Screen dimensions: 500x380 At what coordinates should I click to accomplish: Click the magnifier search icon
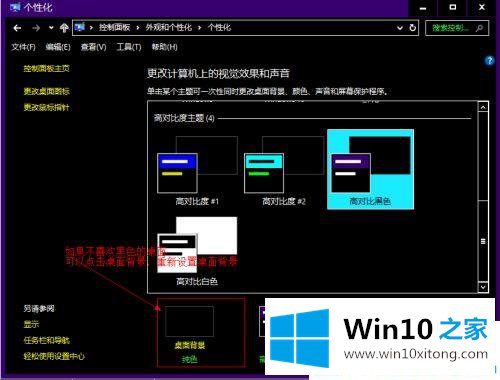click(479, 28)
